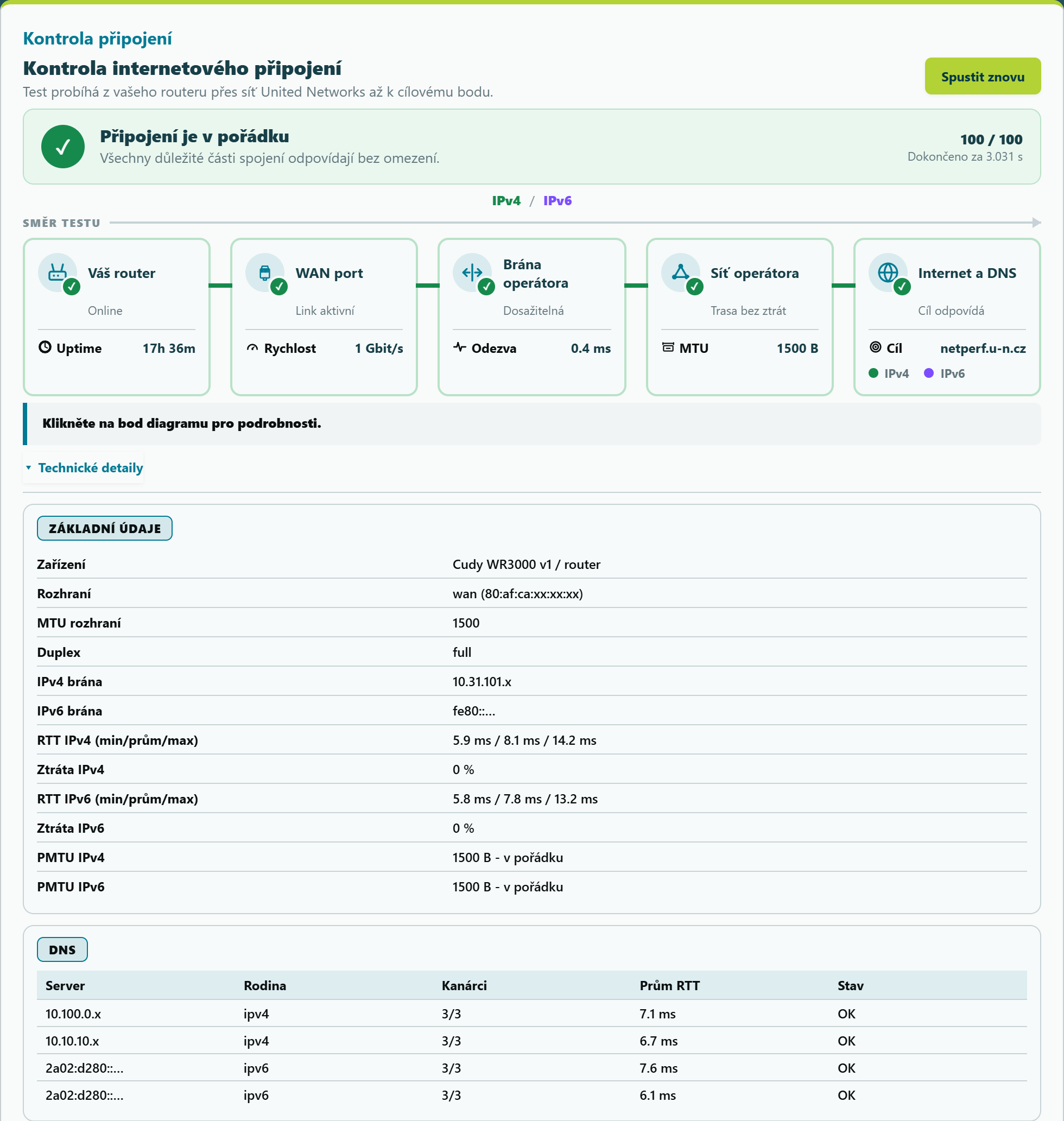
Task: Click the Rychlost speedometer icon
Action: [x=252, y=347]
